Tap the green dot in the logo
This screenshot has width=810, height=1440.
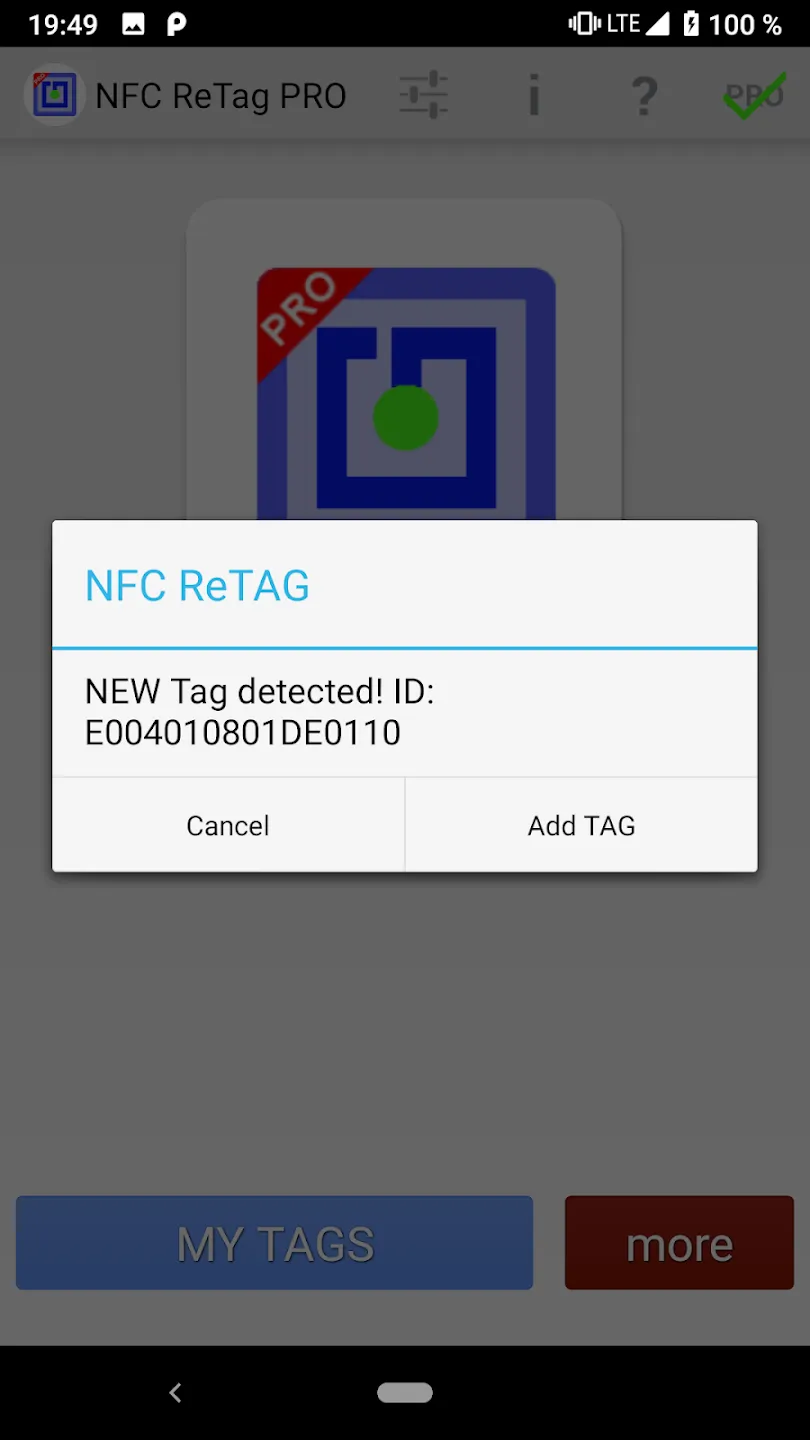(405, 417)
